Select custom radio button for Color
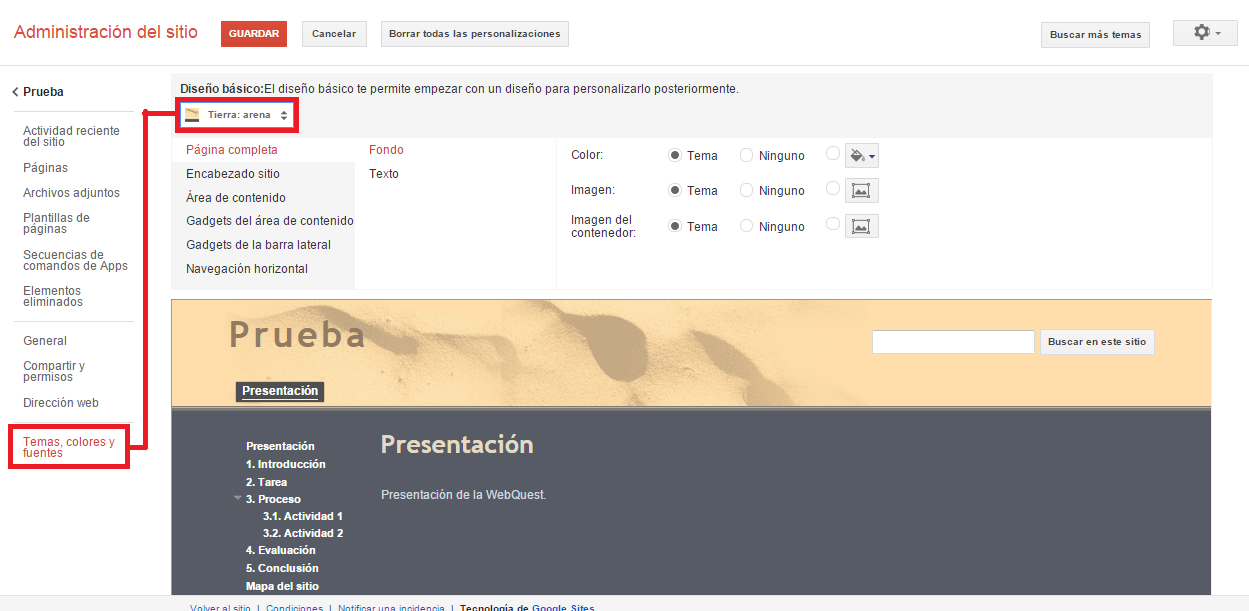 [833, 154]
